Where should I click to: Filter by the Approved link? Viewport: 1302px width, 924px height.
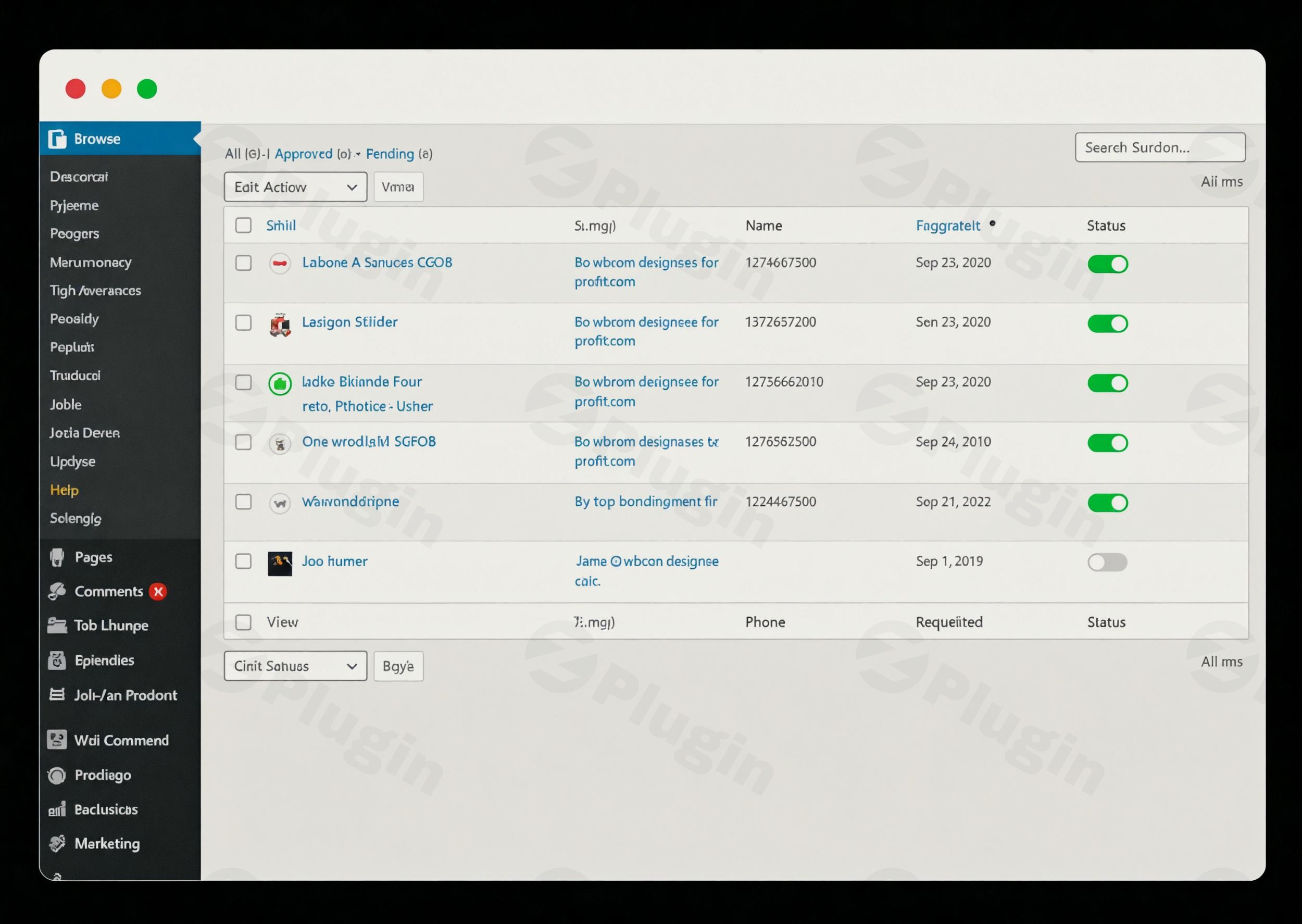coord(303,154)
